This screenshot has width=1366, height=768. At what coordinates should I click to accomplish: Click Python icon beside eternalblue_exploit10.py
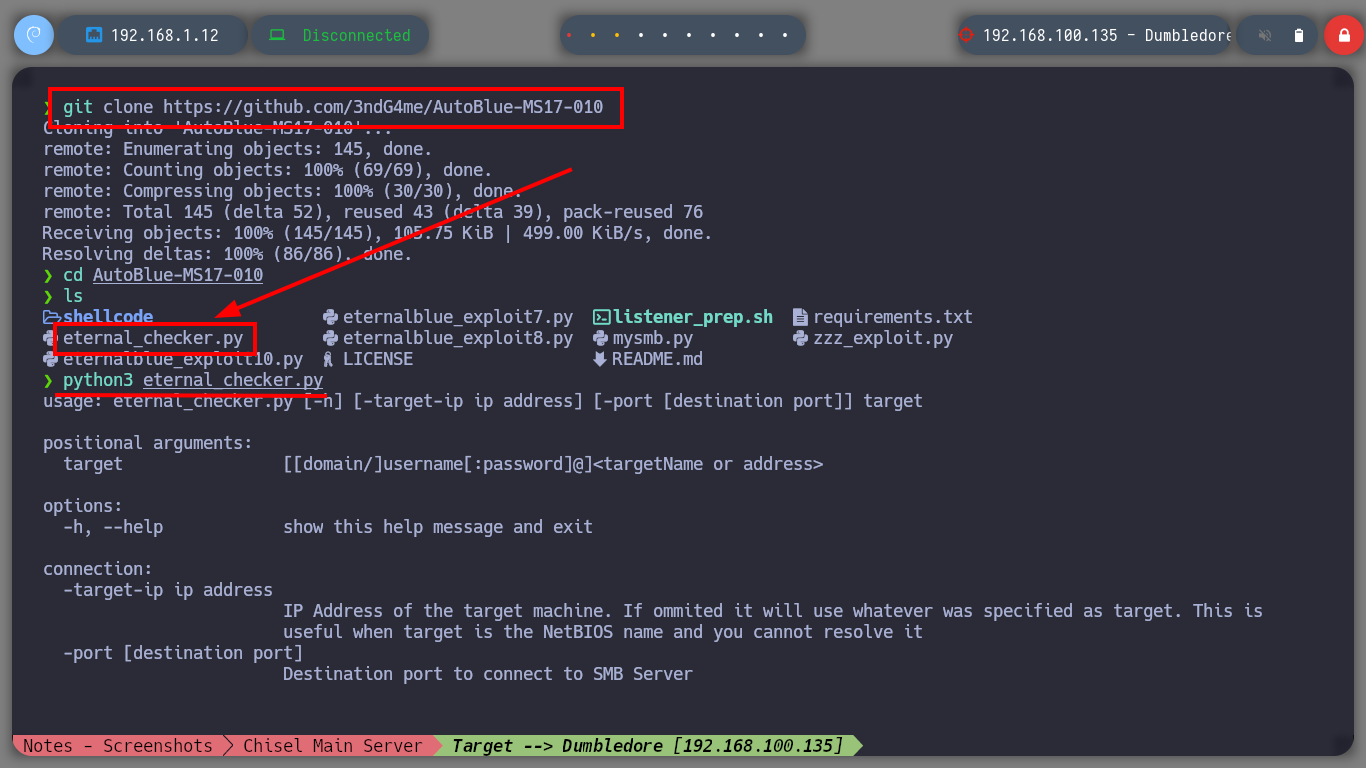point(51,359)
